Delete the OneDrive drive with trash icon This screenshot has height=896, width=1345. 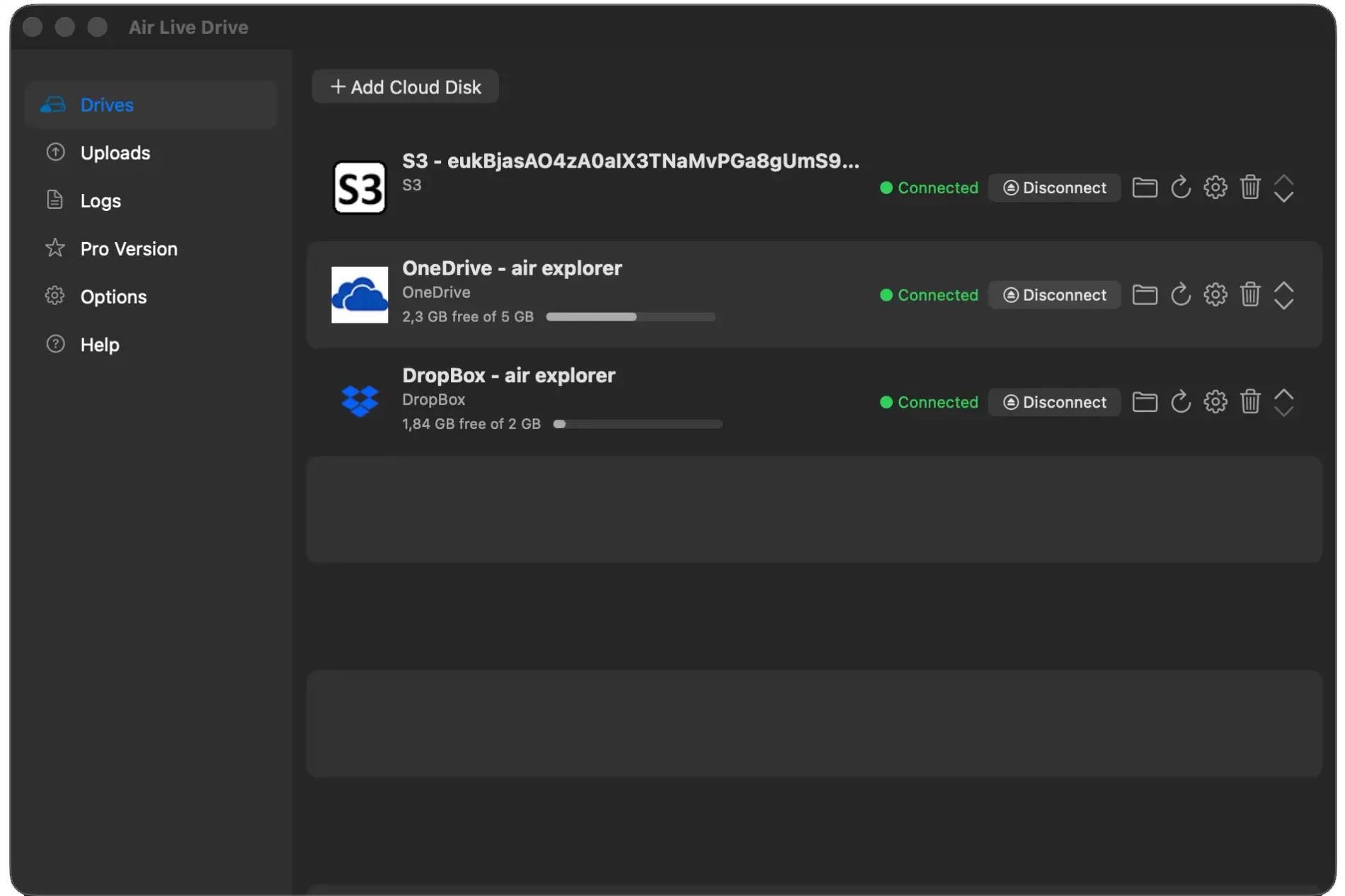tap(1250, 294)
